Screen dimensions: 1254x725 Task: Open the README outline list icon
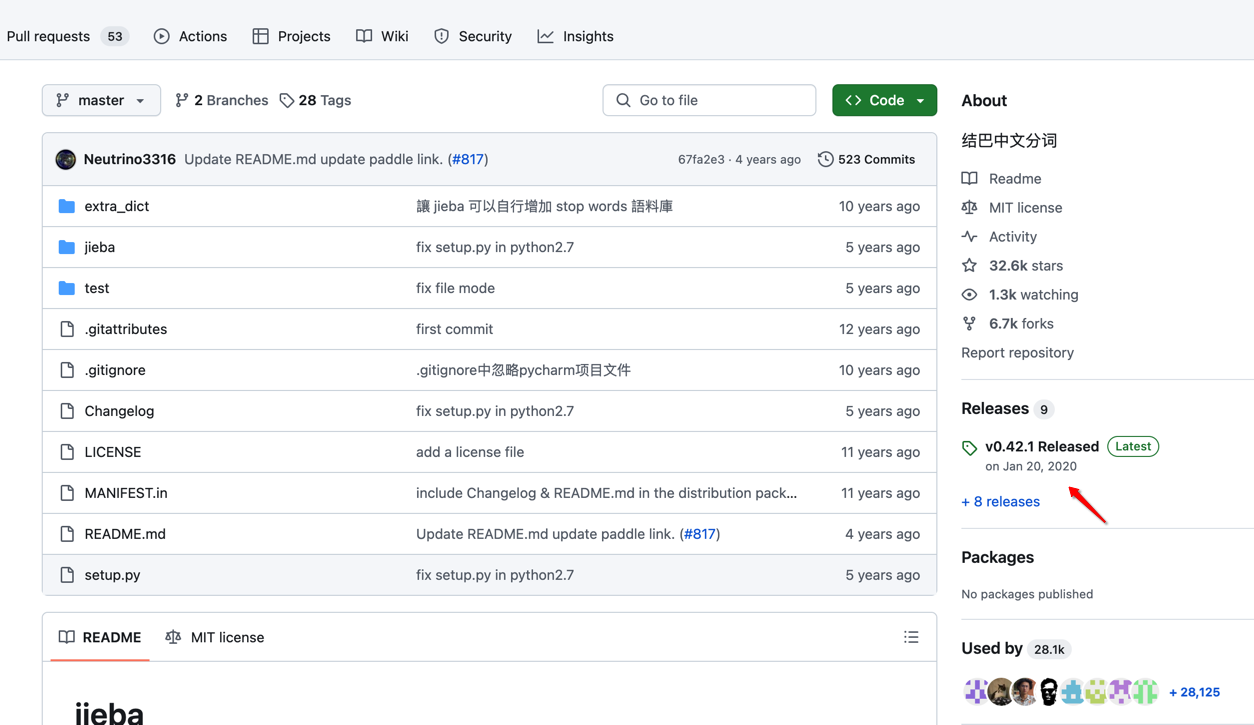[x=911, y=637]
